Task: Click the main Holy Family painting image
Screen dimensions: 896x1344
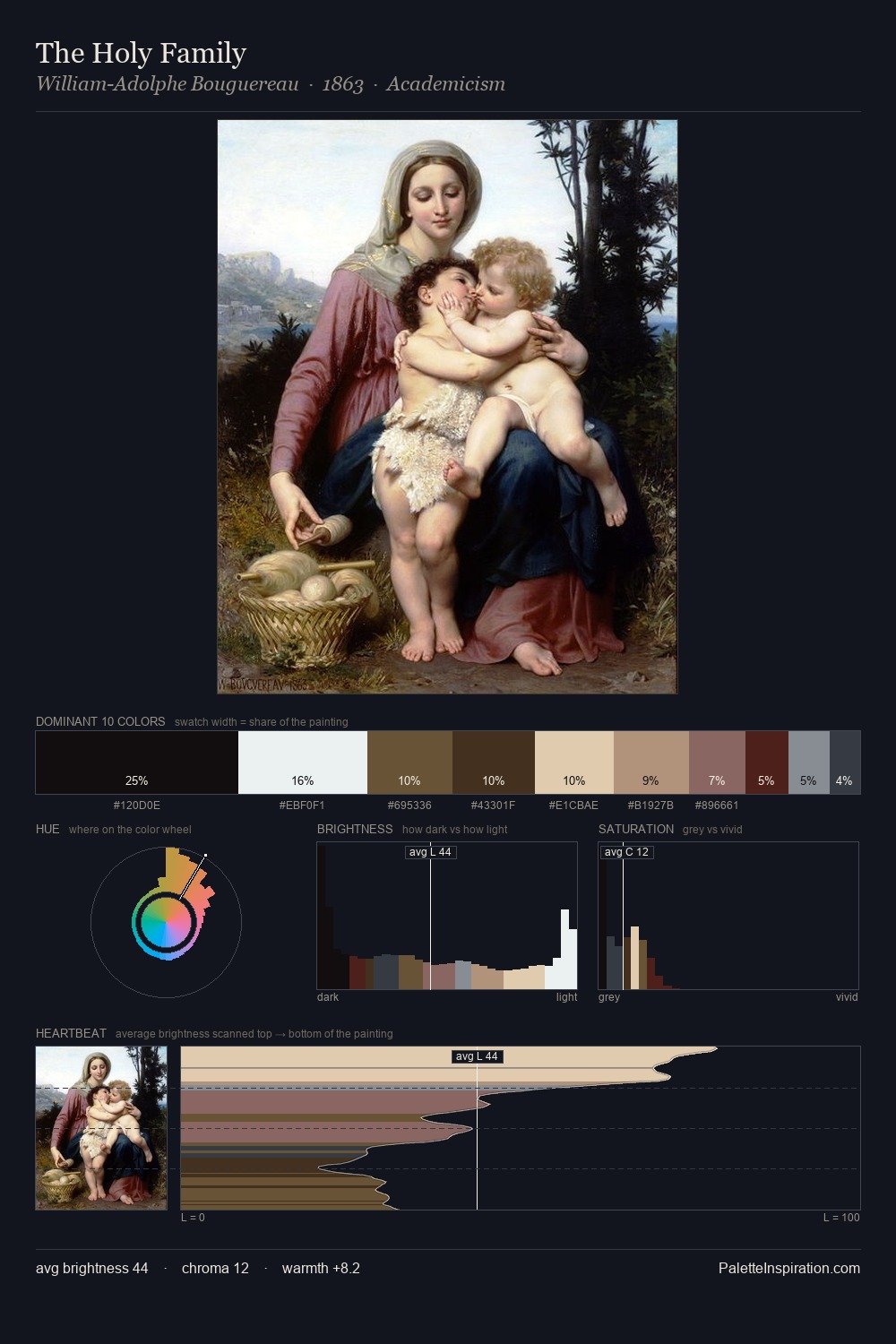Action: 447,407
